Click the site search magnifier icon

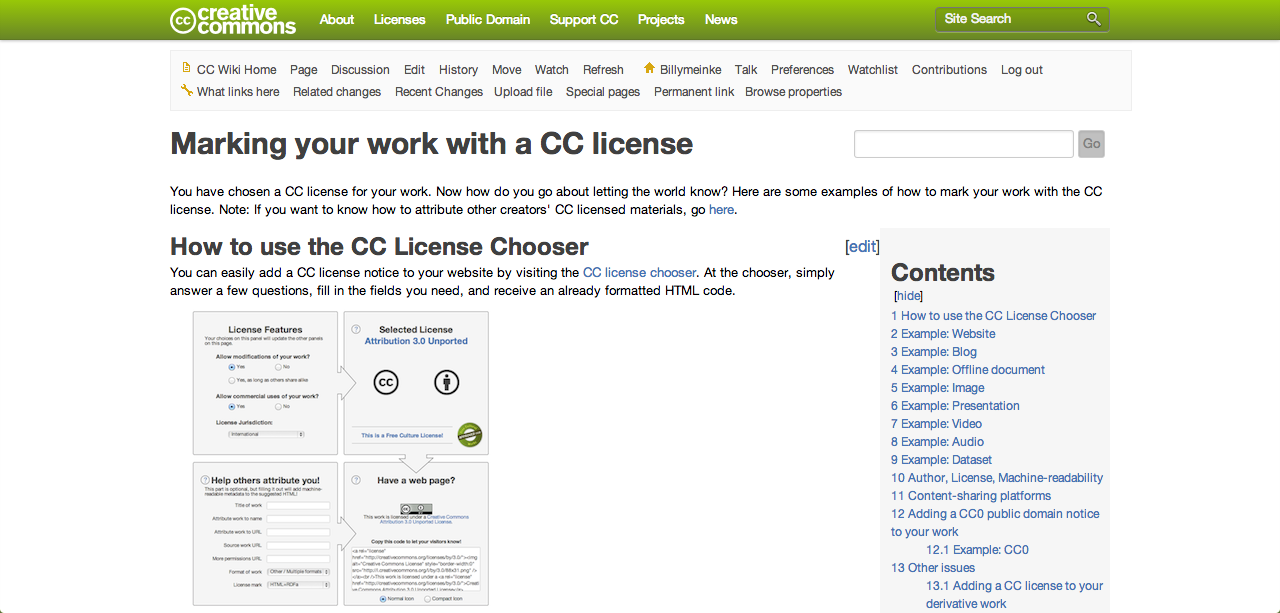coord(1093,19)
